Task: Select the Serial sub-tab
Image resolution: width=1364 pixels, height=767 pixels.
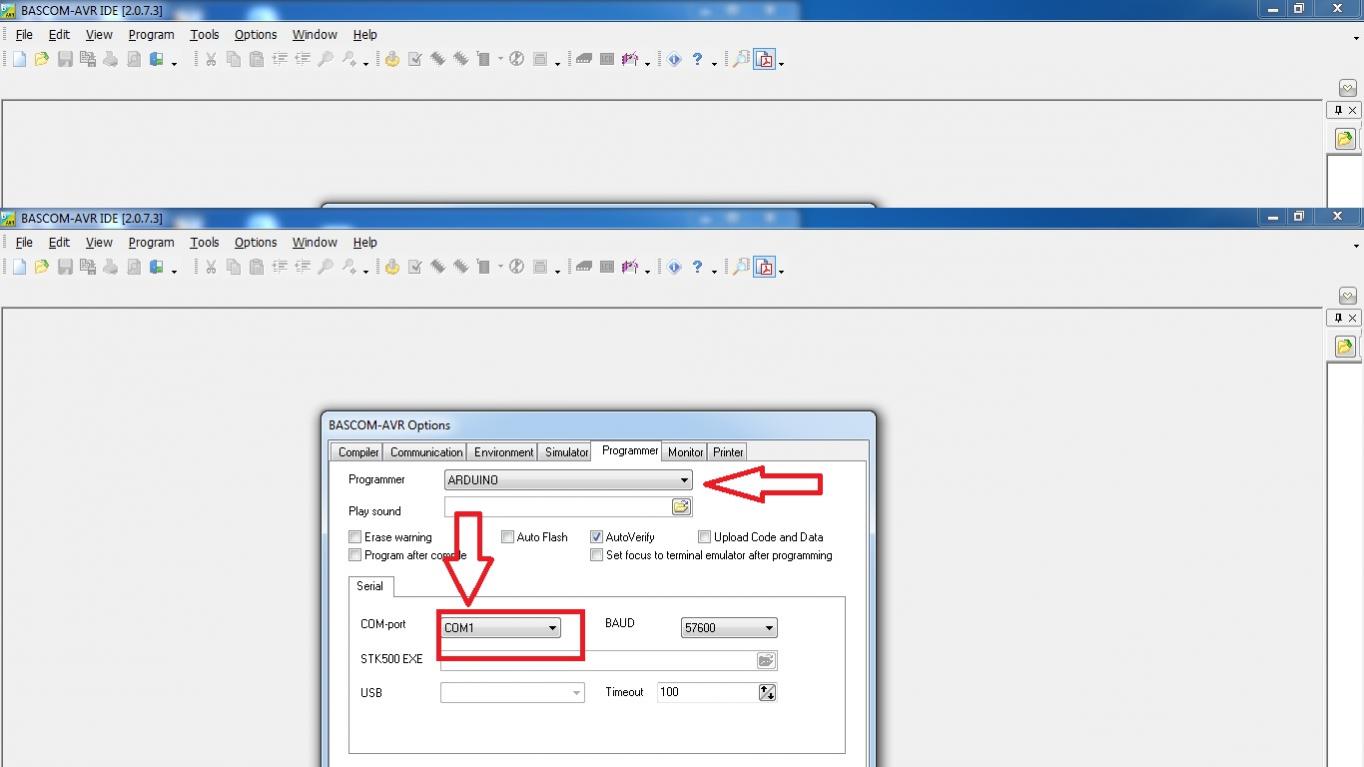Action: 370,586
